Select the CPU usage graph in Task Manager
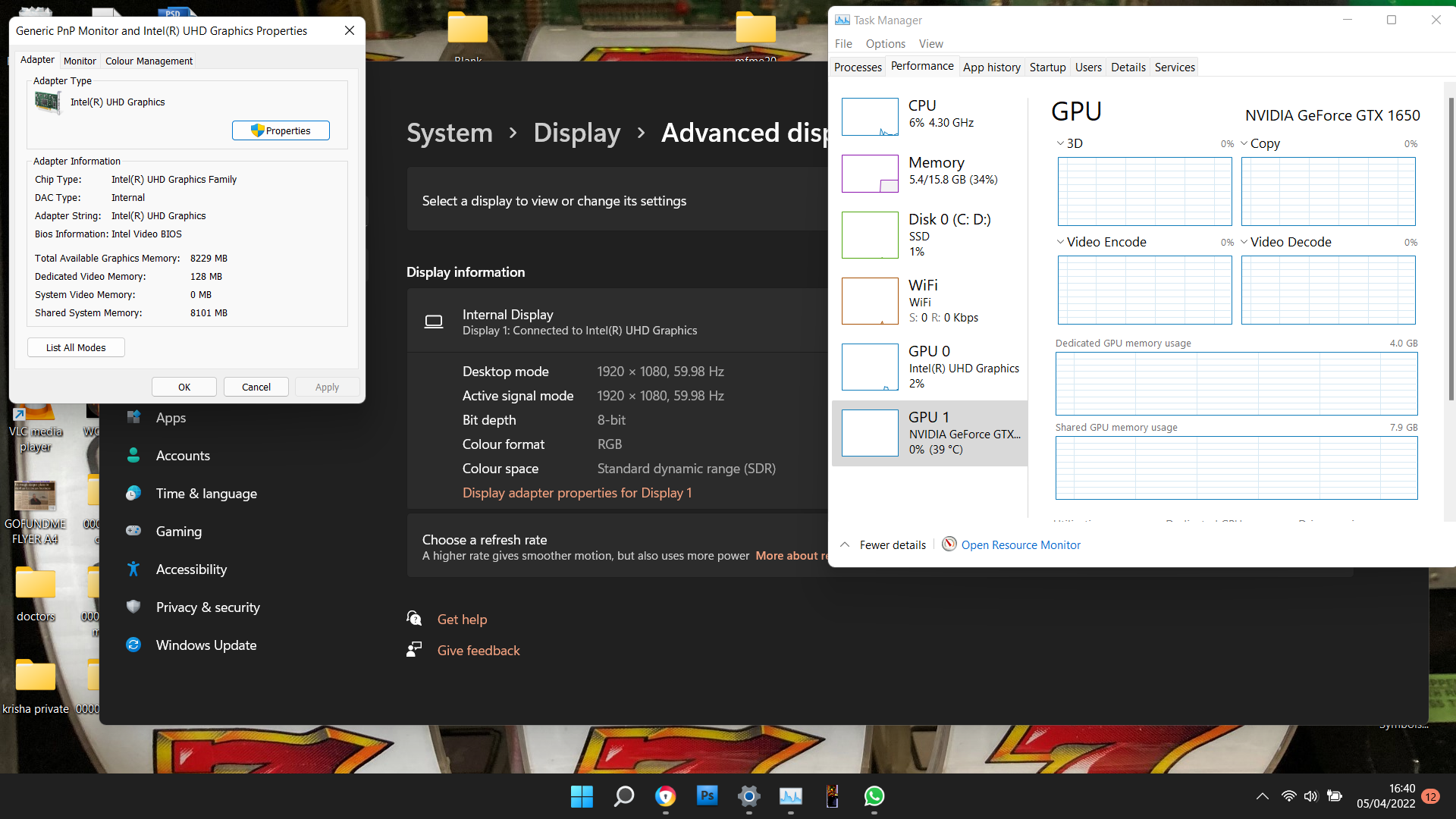The height and width of the screenshot is (819, 1456). coord(870,117)
